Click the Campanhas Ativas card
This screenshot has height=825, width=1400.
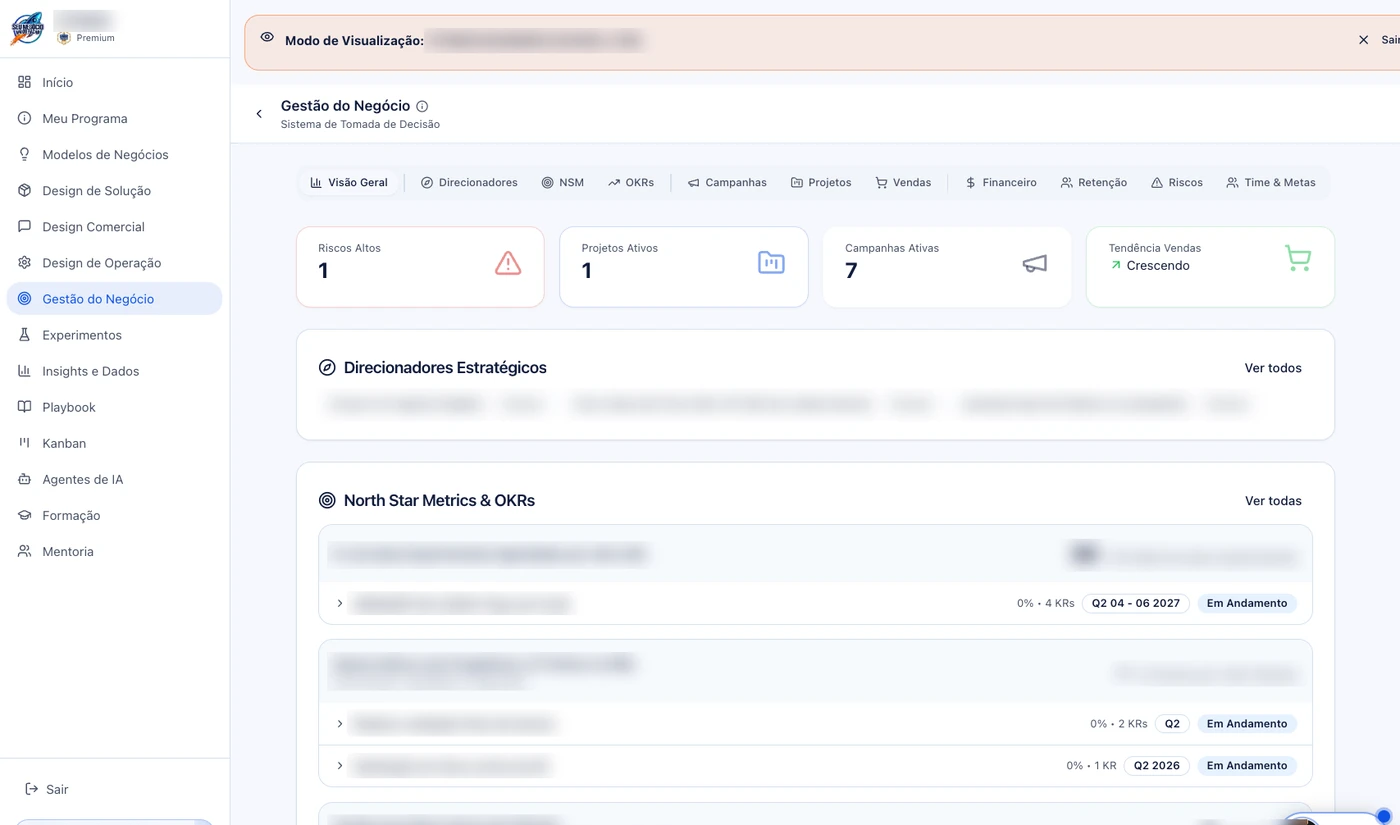[x=947, y=267]
